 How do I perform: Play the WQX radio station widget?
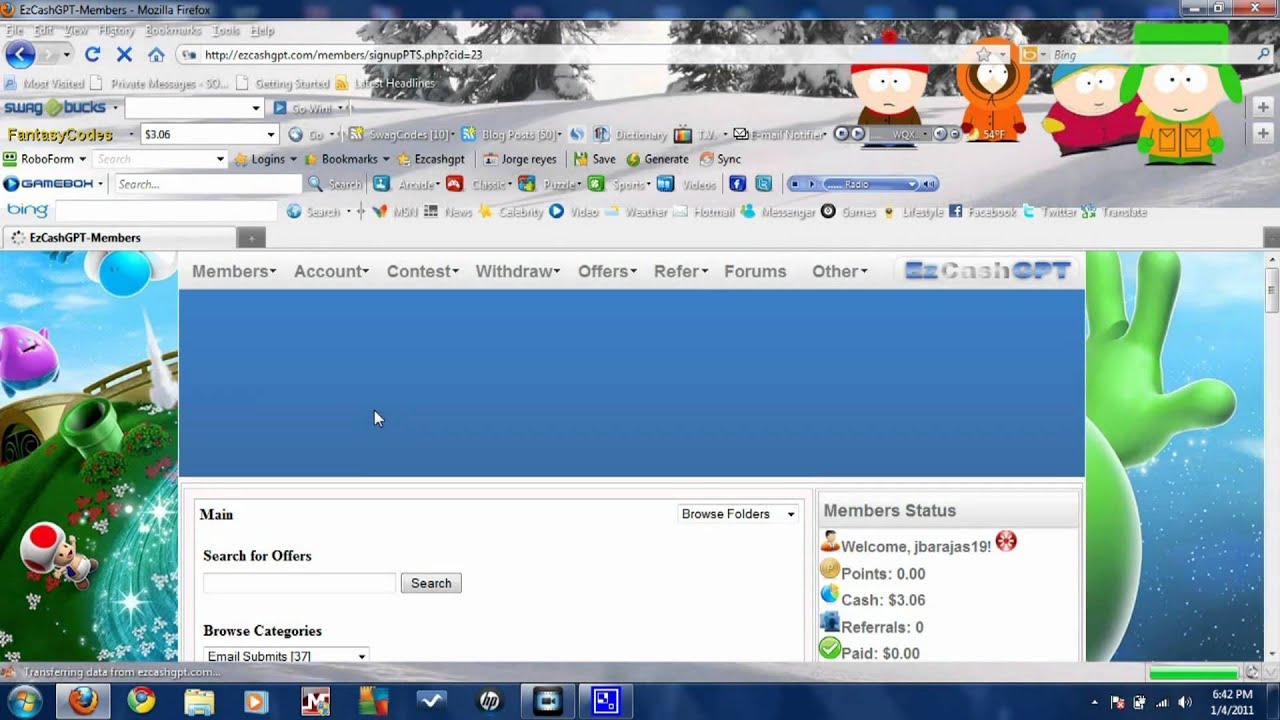pos(857,134)
